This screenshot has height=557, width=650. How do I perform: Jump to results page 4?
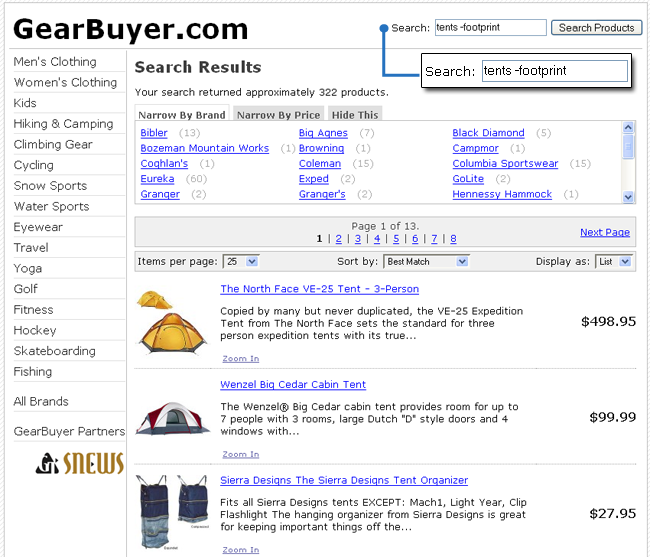(x=377, y=239)
